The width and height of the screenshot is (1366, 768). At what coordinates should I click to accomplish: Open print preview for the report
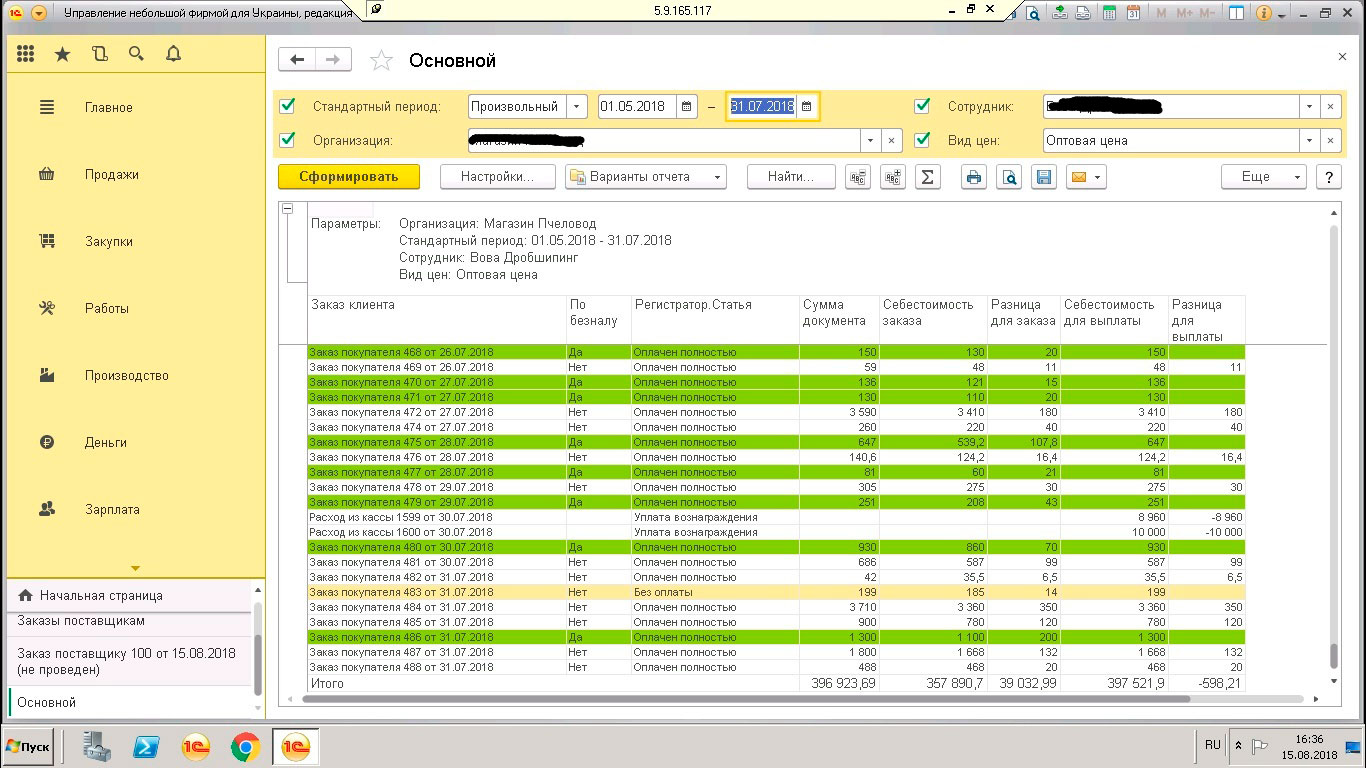[x=1009, y=177]
